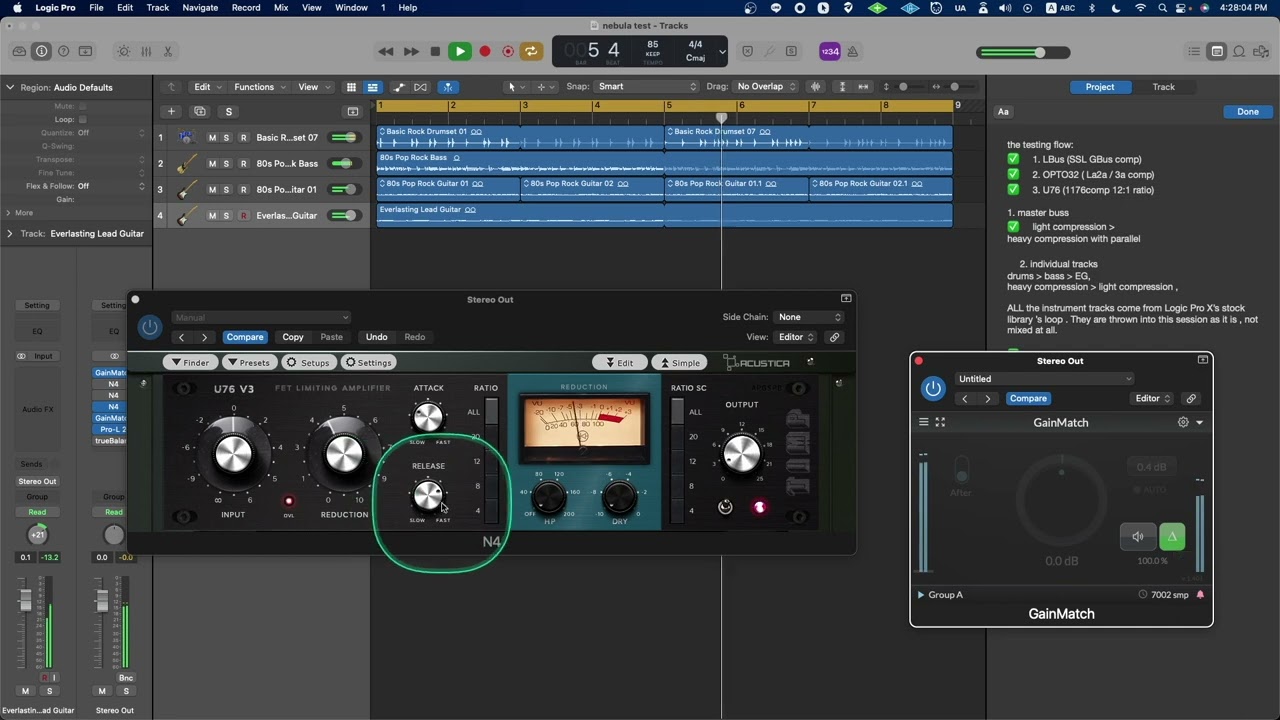Toggle the Metronome icon
1280x720 pixels.
pos(855,51)
